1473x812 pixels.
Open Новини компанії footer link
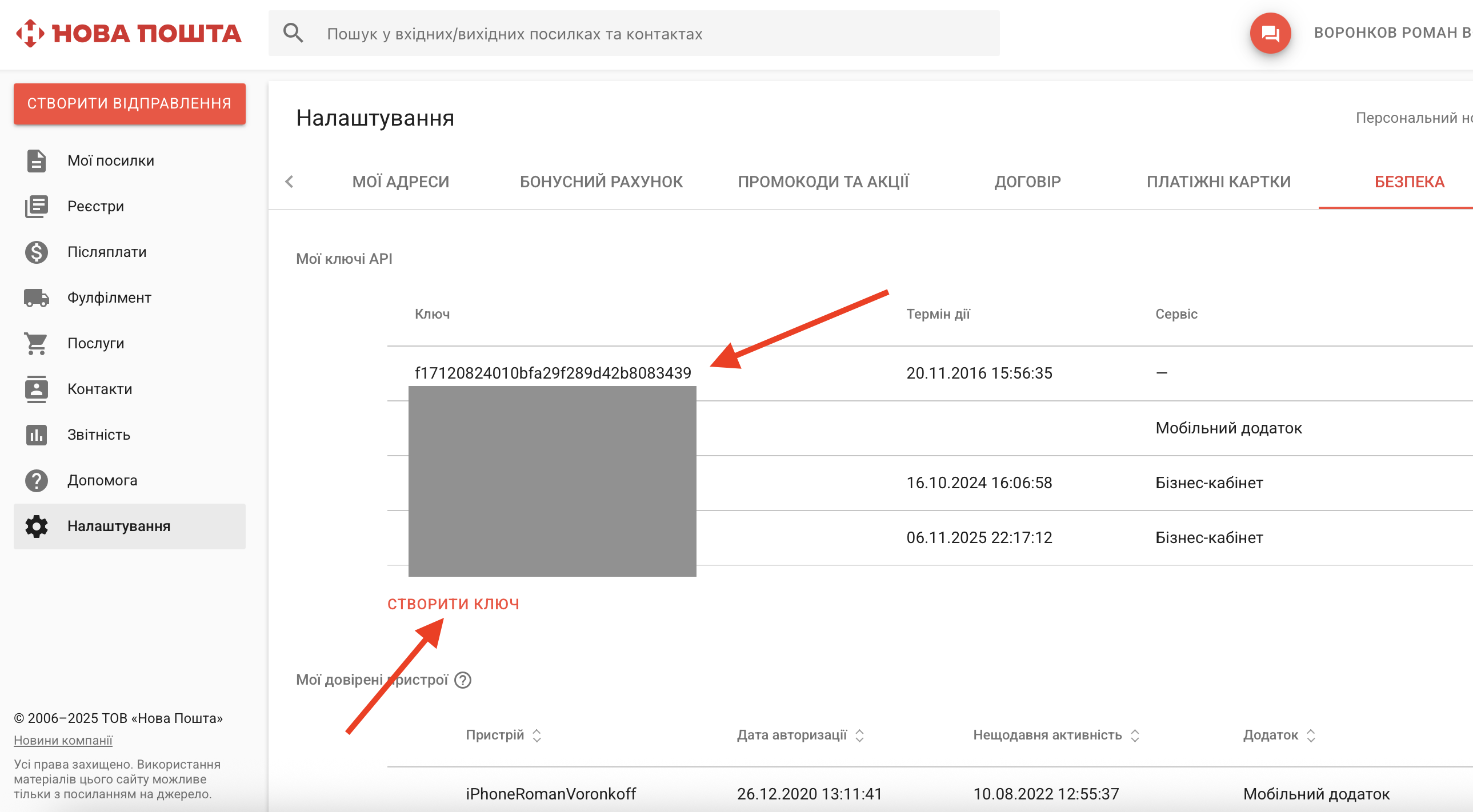[x=63, y=741]
